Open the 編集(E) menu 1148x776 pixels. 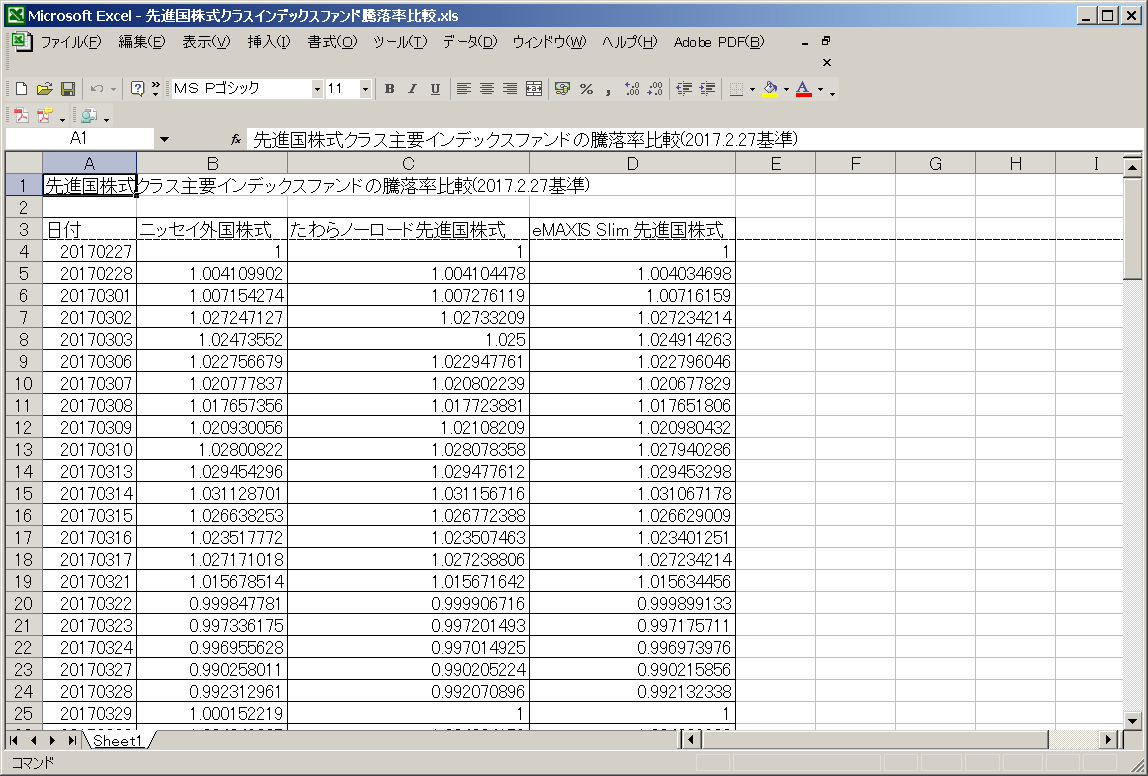tap(141, 42)
